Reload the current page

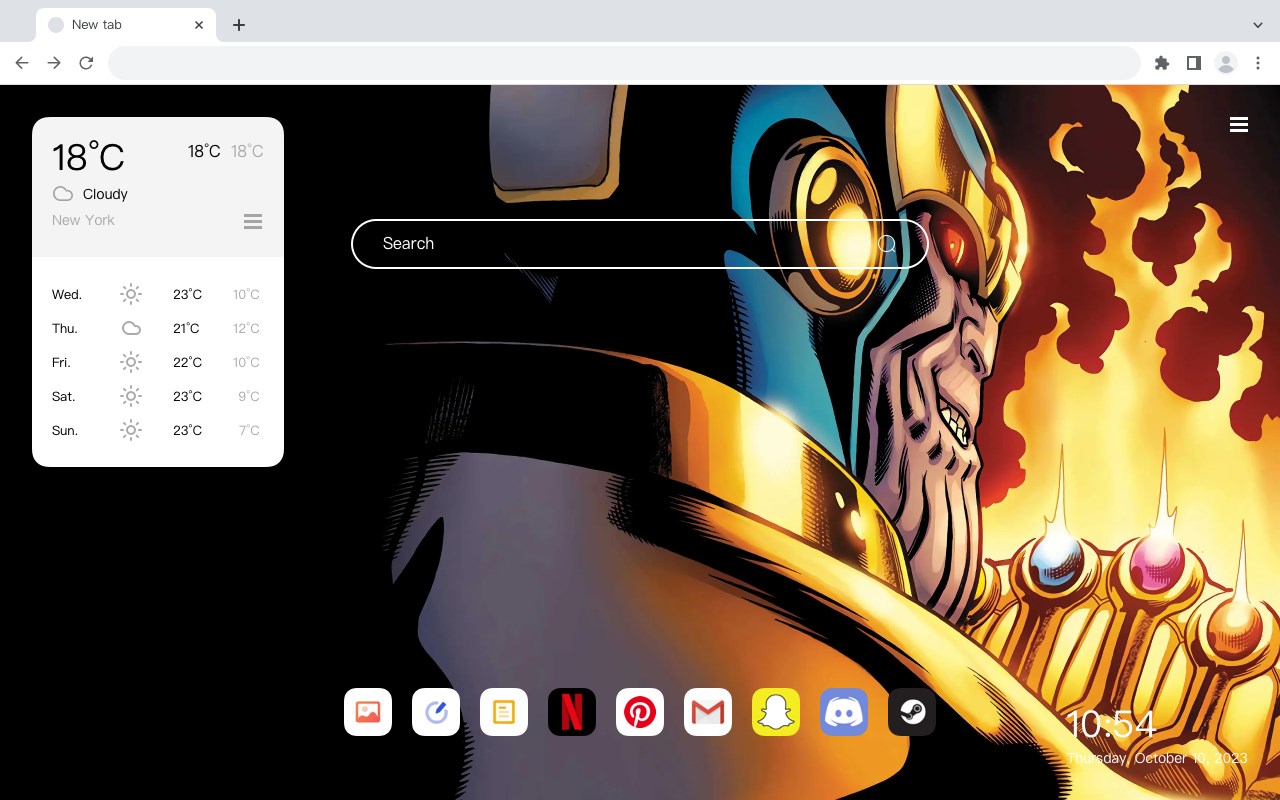[x=86, y=63]
